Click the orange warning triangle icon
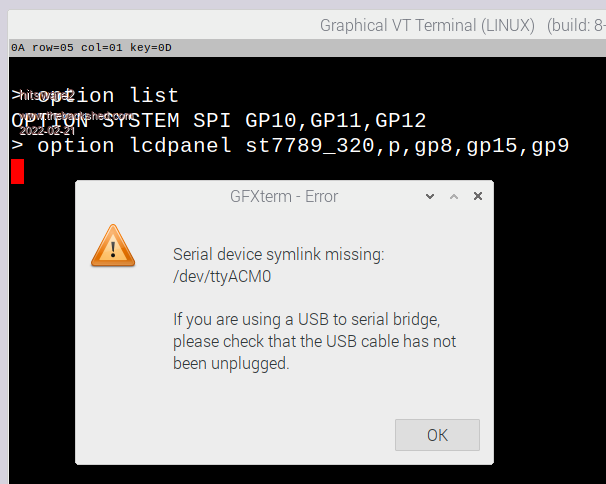This screenshot has width=606, height=484. [x=112, y=245]
